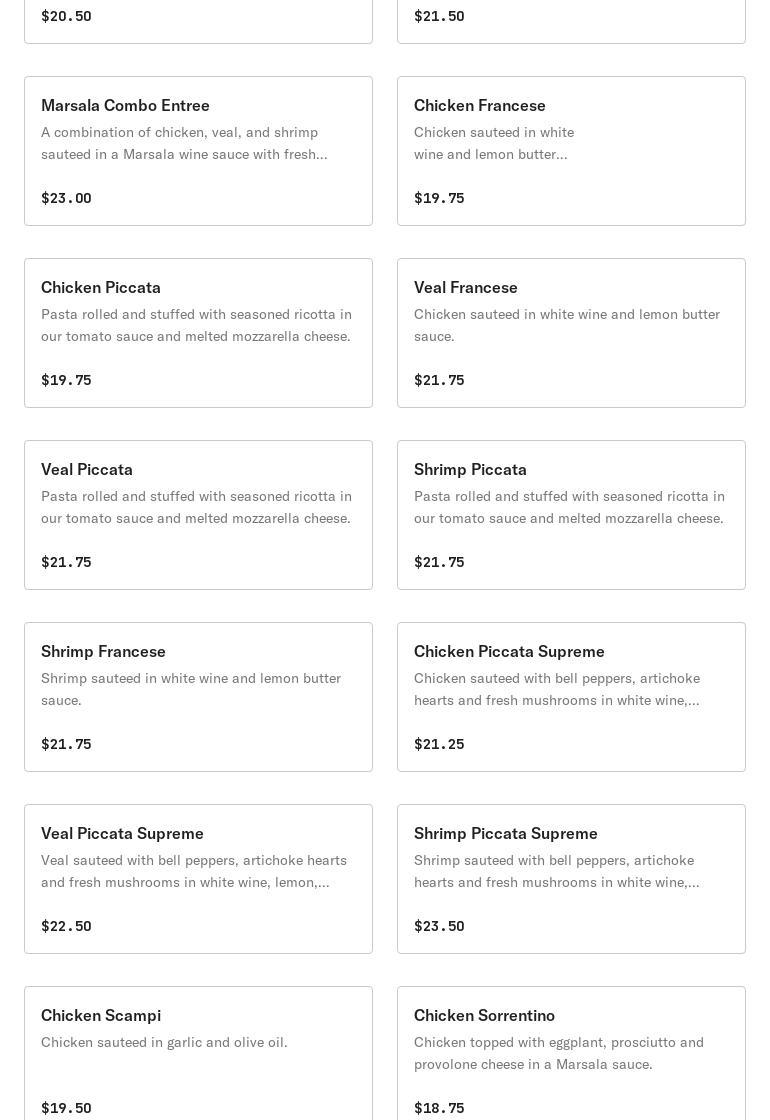Viewport: 770px width, 1120px height.
Task: Open the Marsala Combo Entree item
Action: pos(199,151)
